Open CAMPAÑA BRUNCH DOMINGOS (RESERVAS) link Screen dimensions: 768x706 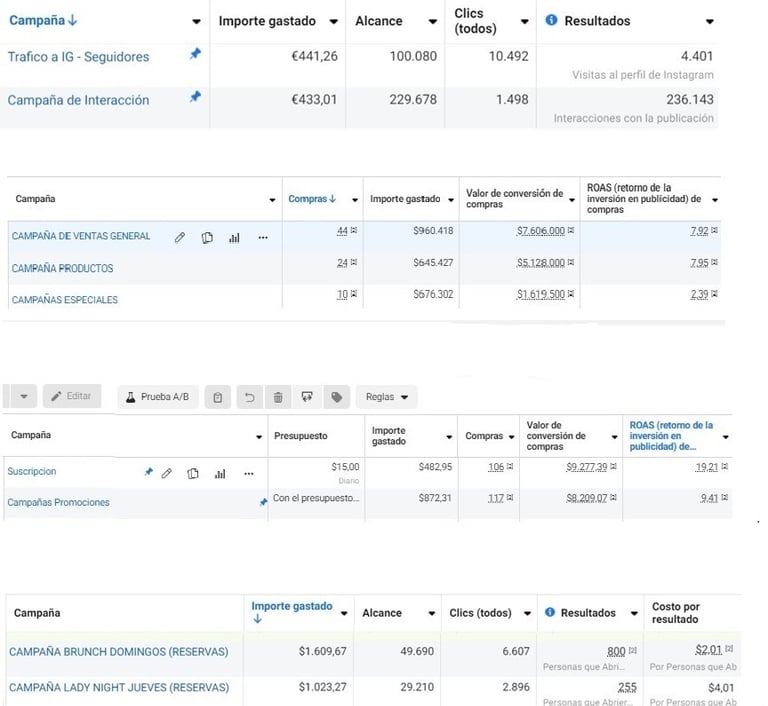[119, 652]
